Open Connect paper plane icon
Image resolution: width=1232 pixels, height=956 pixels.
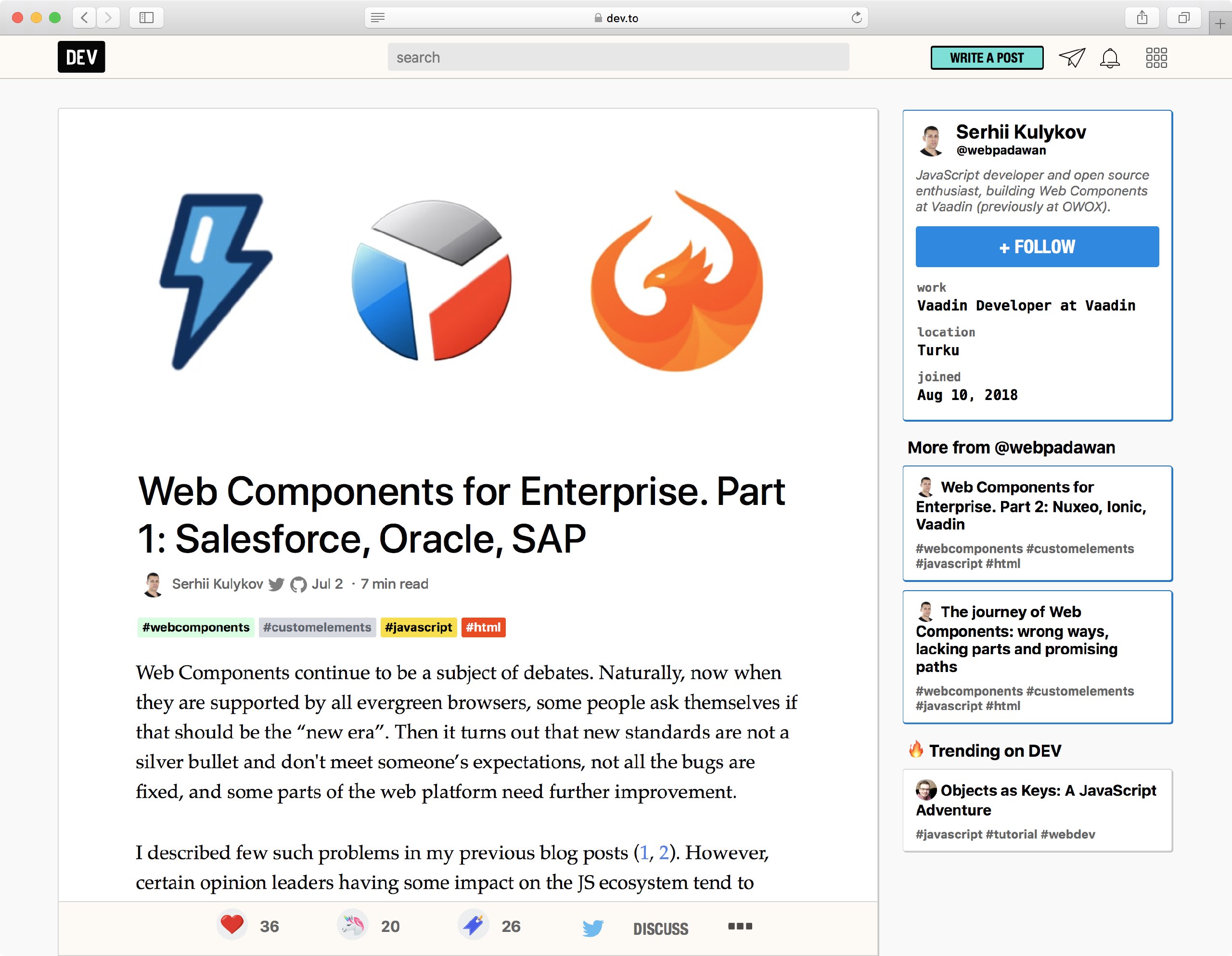click(1072, 58)
